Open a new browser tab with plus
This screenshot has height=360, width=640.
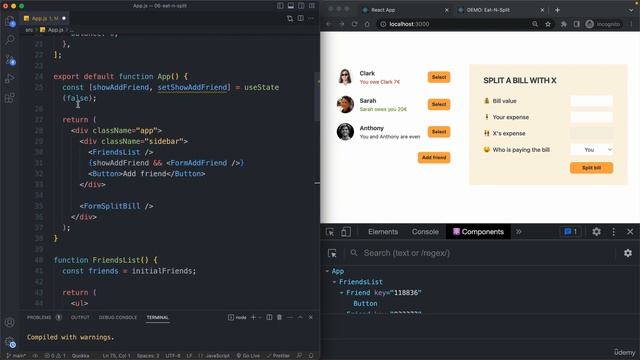pyautogui.click(x=557, y=10)
